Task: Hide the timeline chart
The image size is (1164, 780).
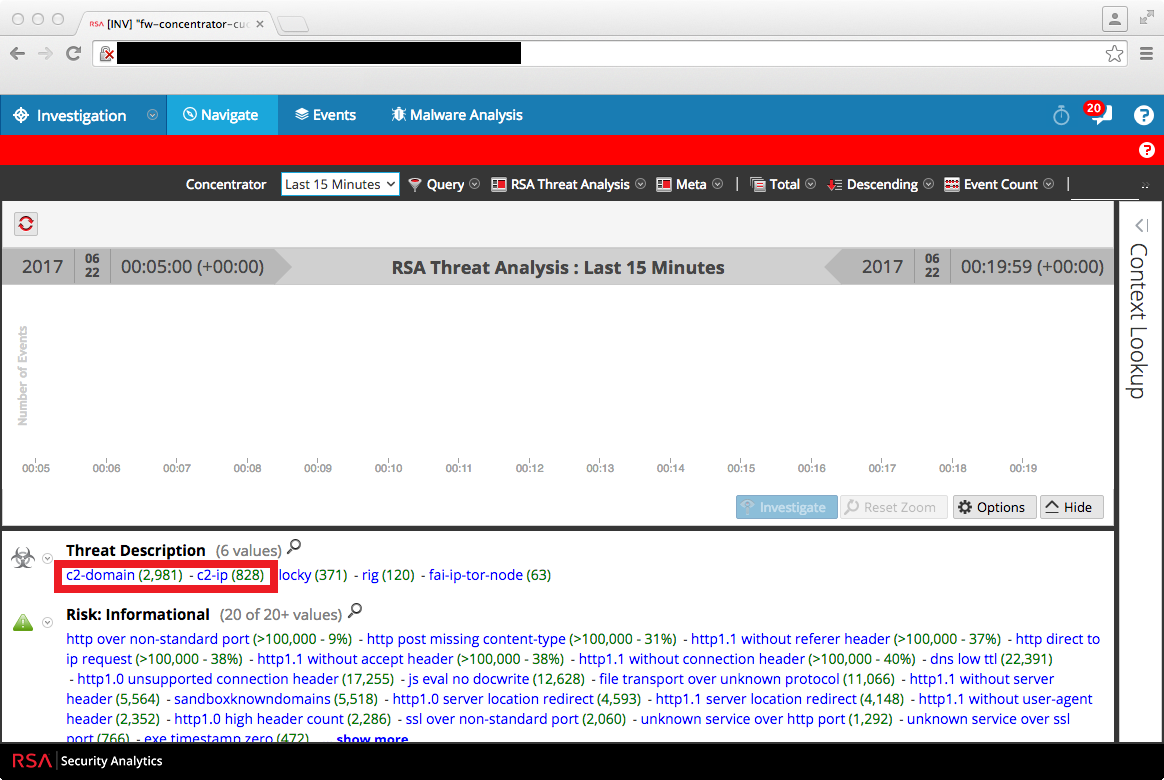Action: [1072, 507]
